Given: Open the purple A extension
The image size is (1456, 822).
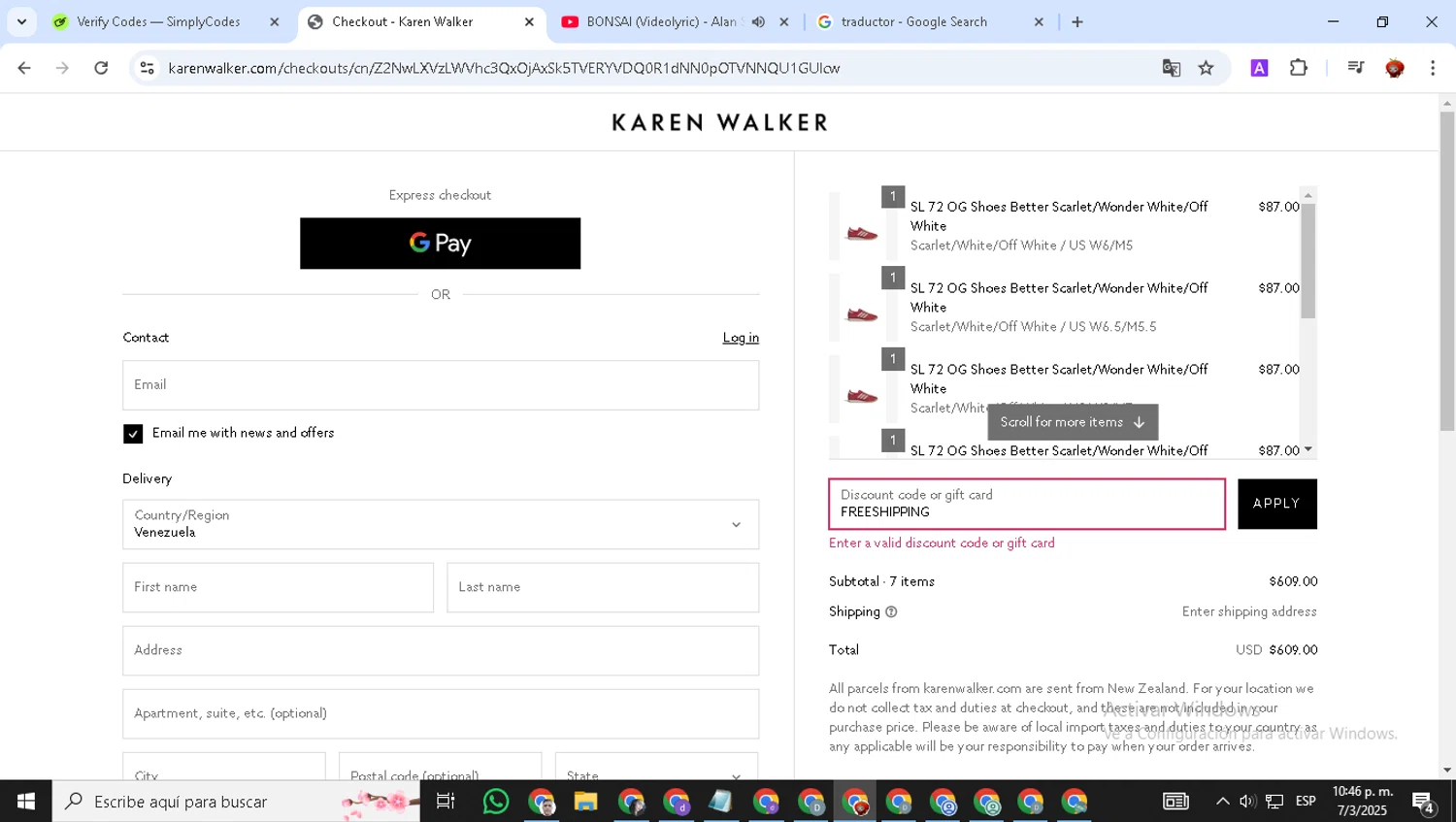Looking at the screenshot, I should click(1260, 68).
